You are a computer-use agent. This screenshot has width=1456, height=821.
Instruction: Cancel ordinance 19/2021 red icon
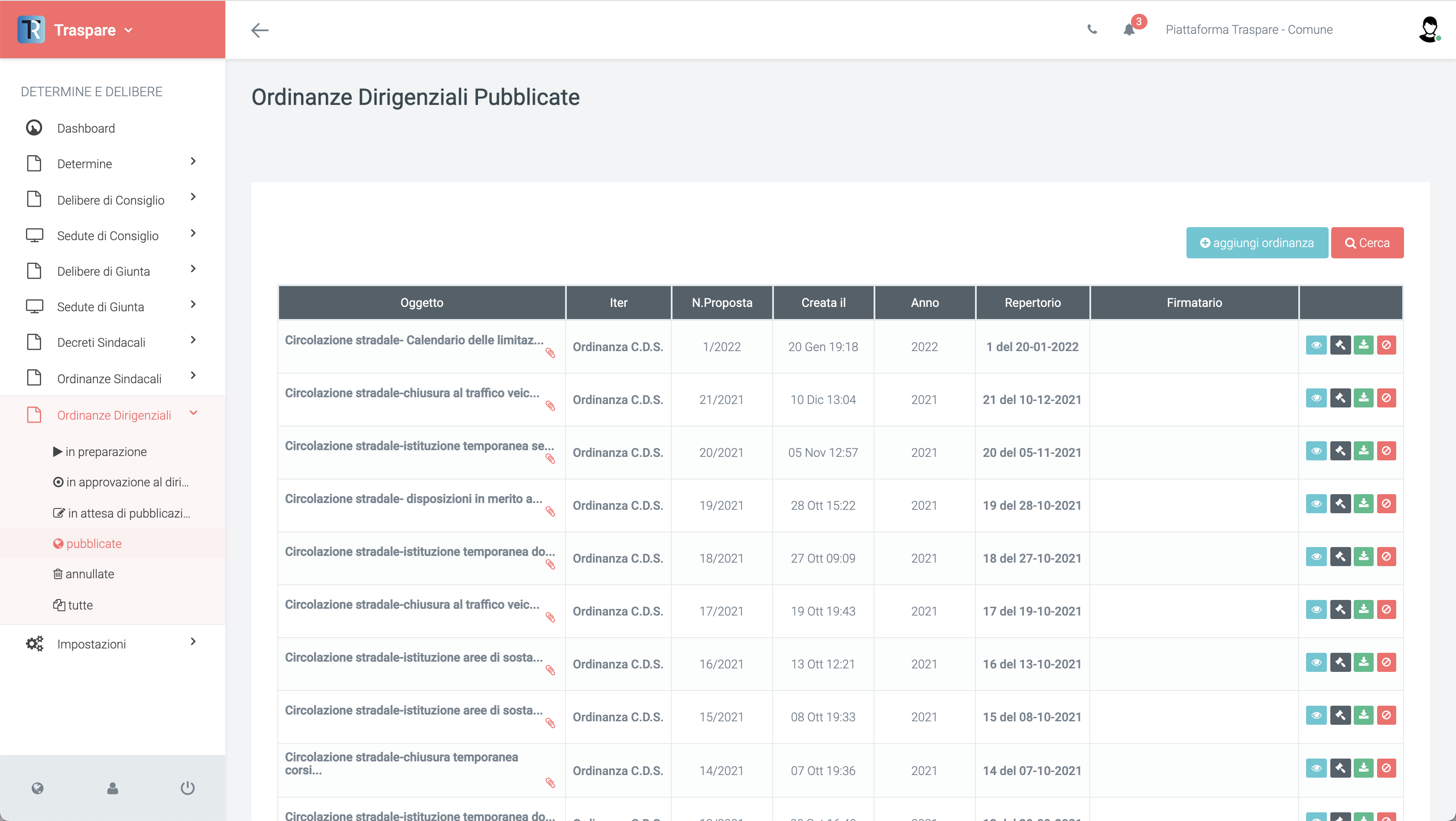(1387, 504)
